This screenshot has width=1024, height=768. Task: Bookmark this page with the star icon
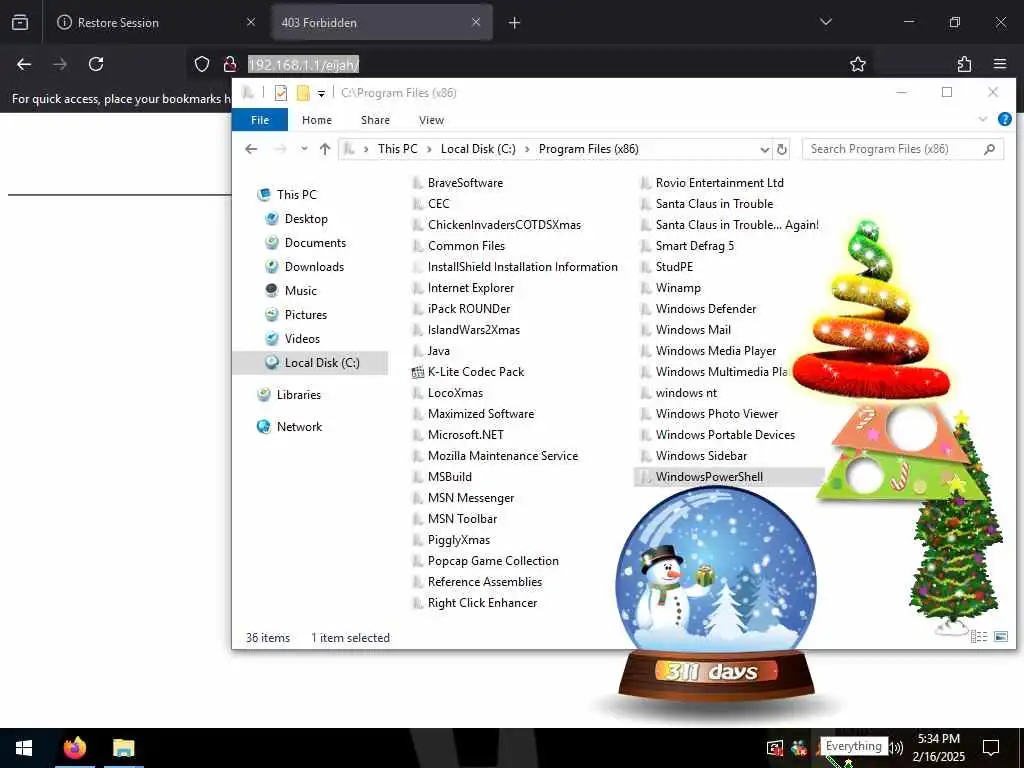(x=857, y=64)
